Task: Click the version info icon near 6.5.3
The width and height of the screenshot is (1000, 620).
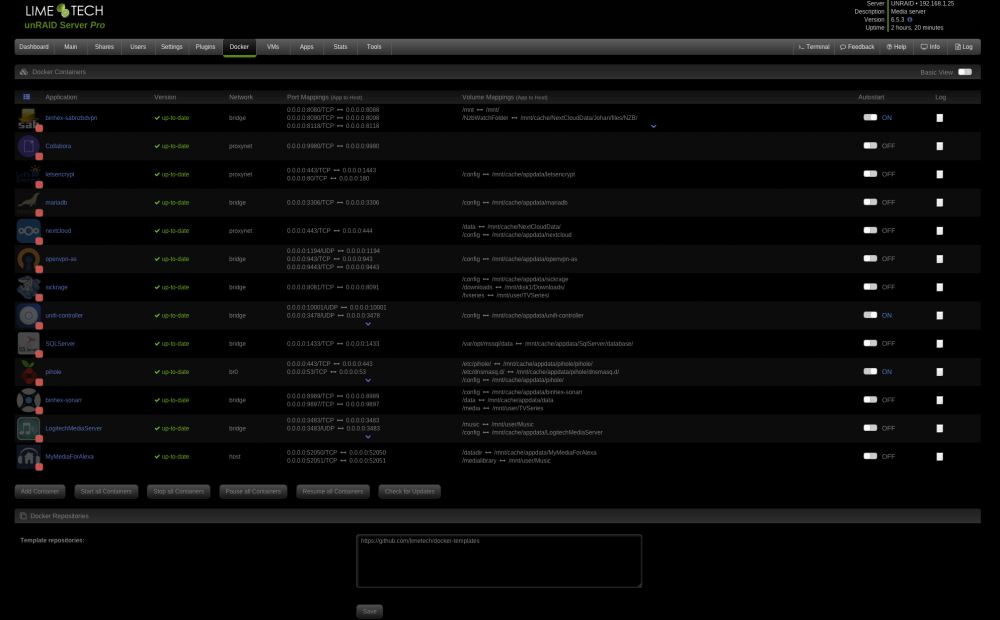Action: click(x=909, y=20)
